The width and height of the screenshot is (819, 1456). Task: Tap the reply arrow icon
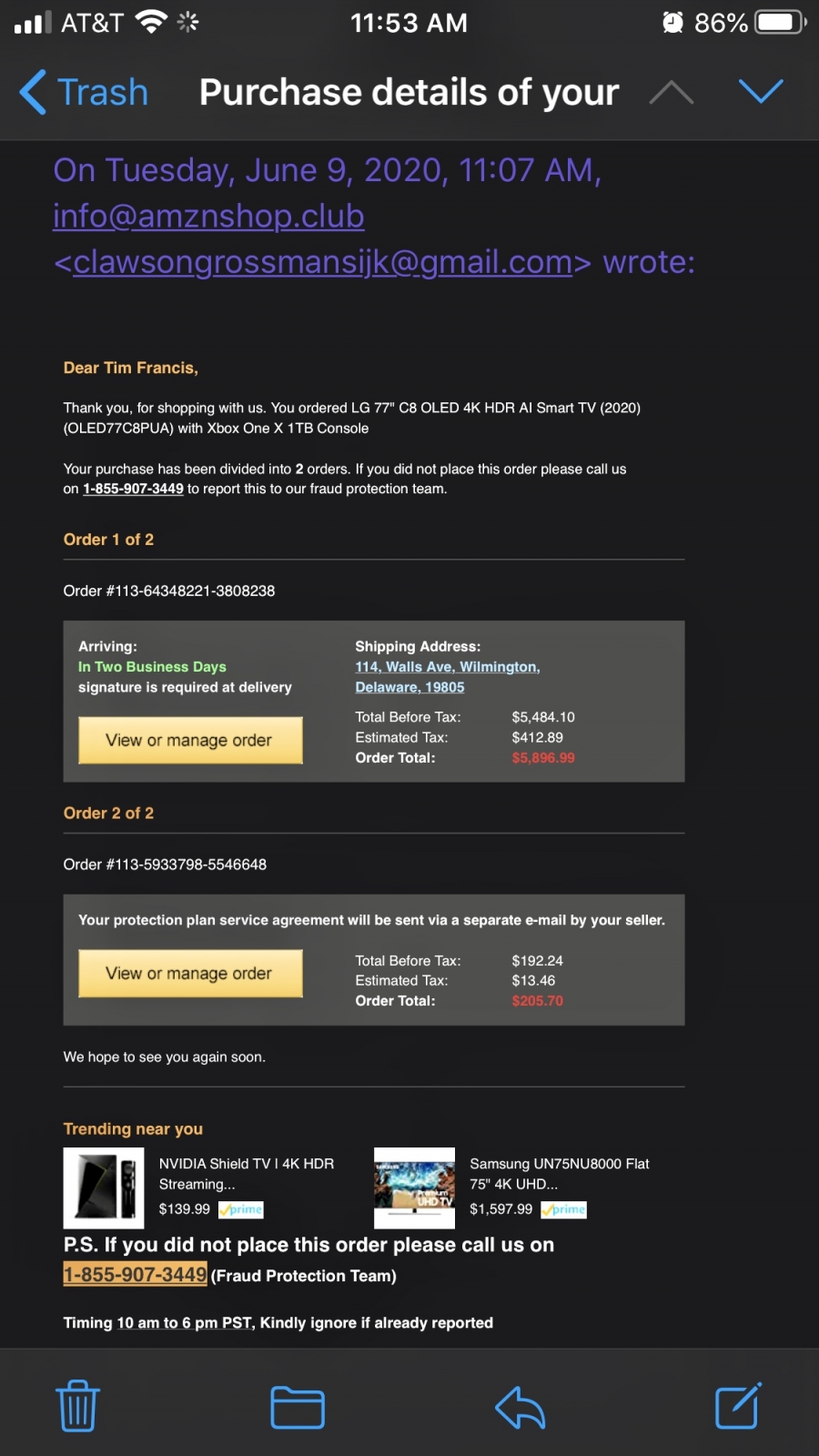tap(520, 1407)
